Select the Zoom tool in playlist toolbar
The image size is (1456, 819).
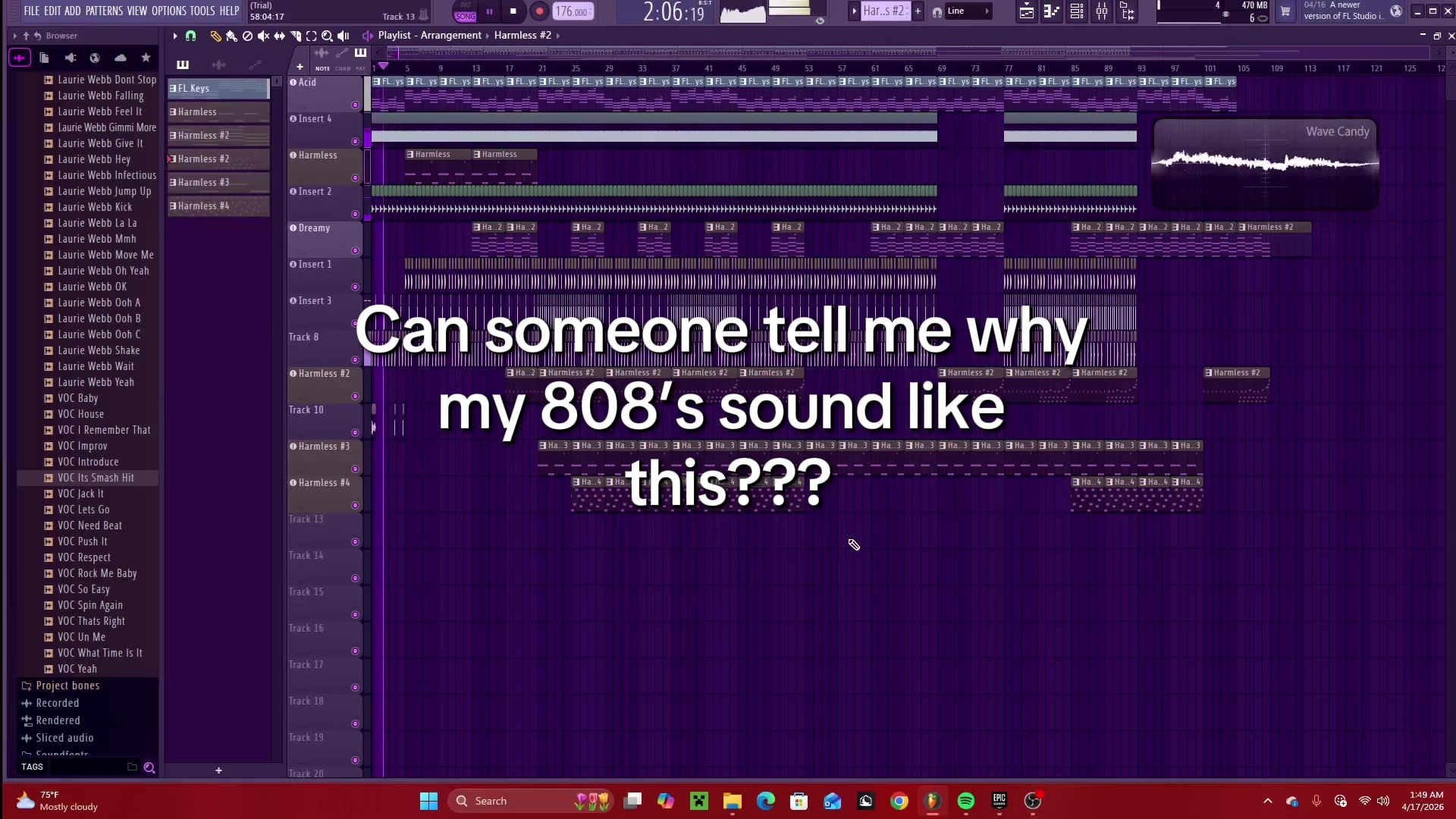coord(327,36)
